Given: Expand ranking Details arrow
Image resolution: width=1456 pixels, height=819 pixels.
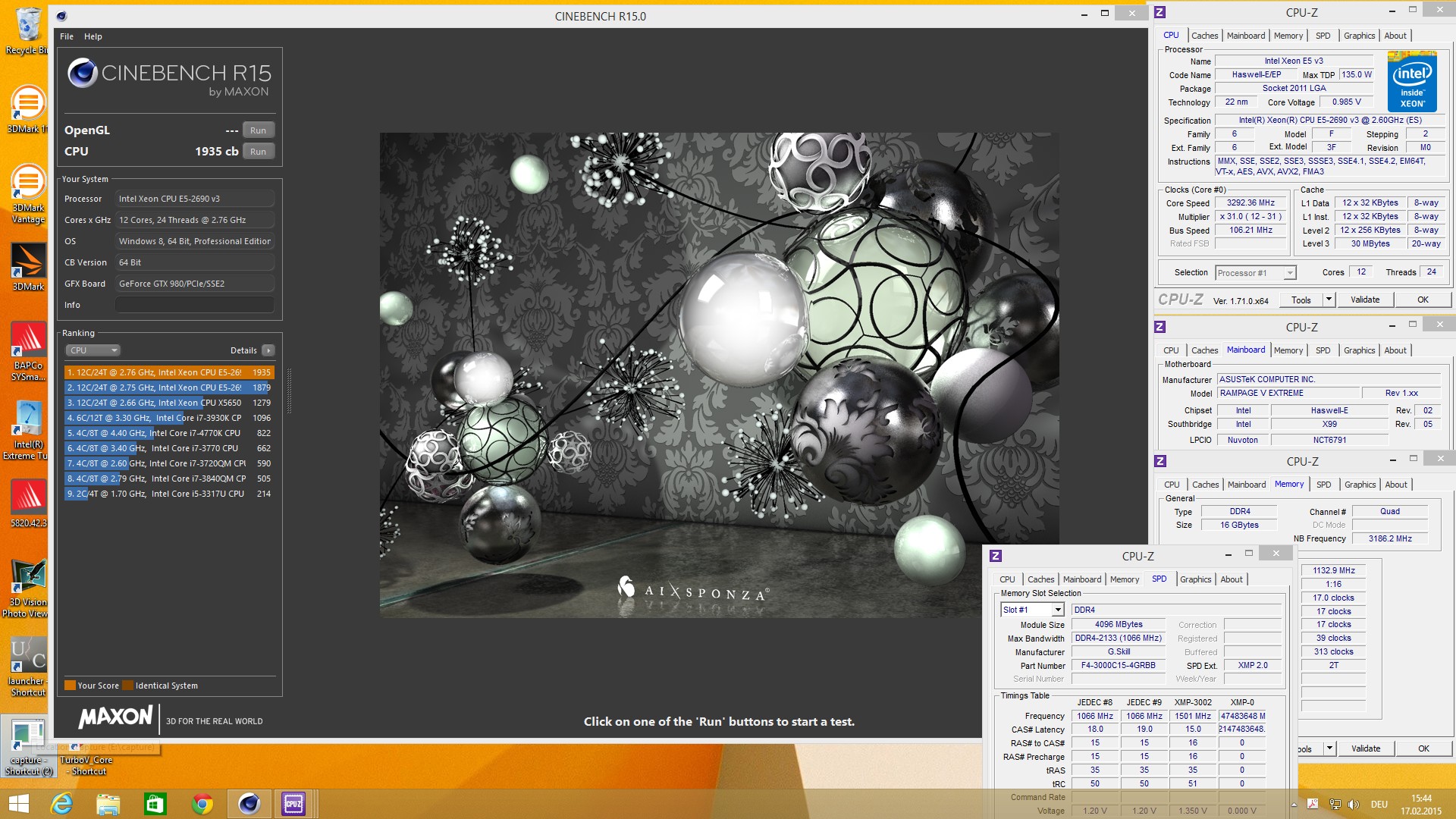Looking at the screenshot, I should [268, 350].
